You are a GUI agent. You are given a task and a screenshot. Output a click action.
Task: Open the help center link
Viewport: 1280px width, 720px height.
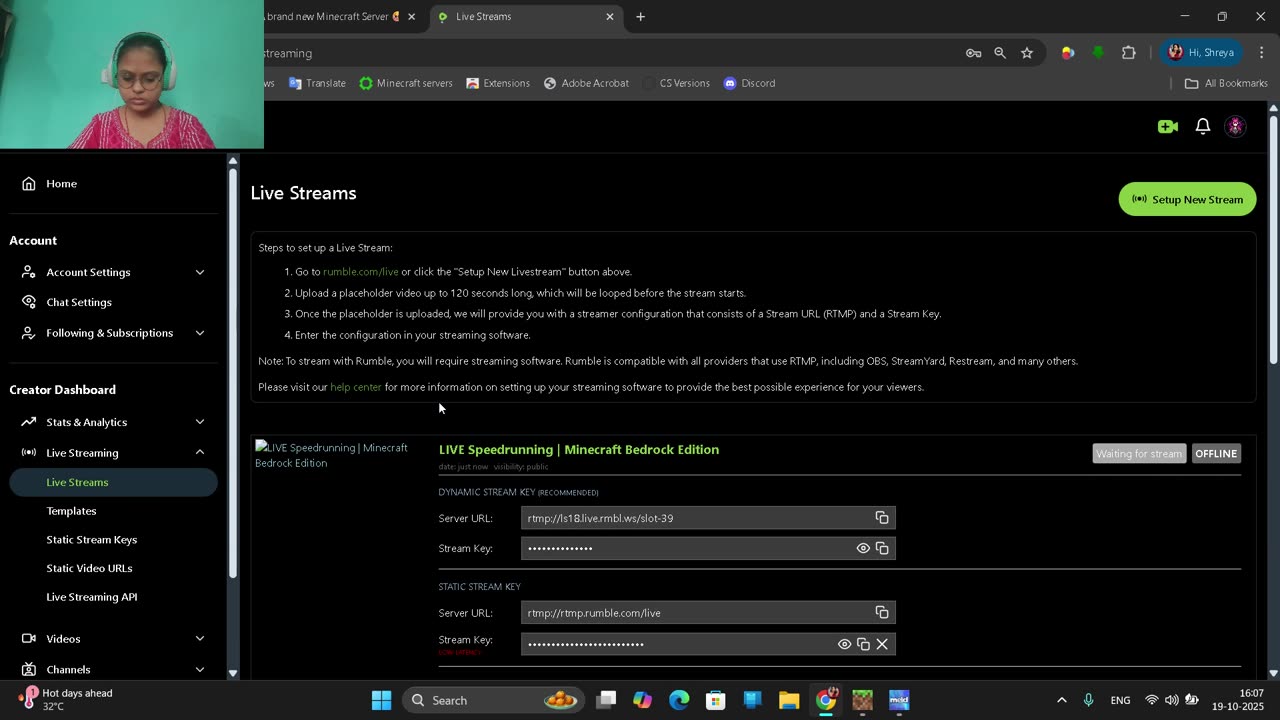point(356,387)
